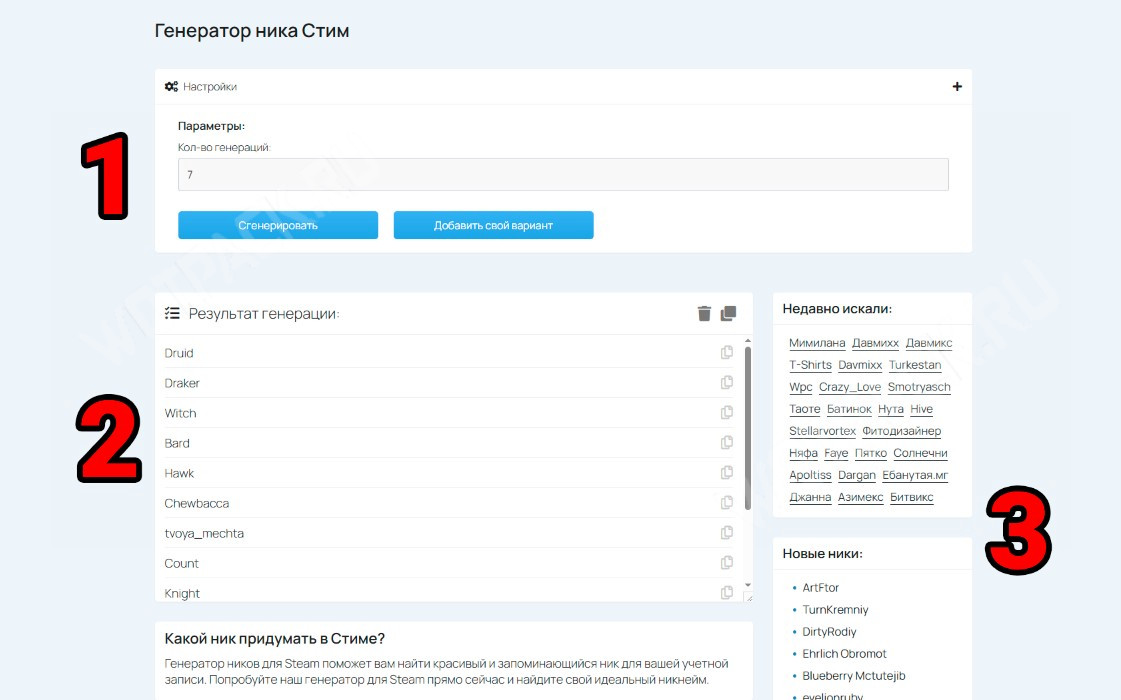Click the Сгенерировать button
1121x700 pixels.
coord(278,225)
